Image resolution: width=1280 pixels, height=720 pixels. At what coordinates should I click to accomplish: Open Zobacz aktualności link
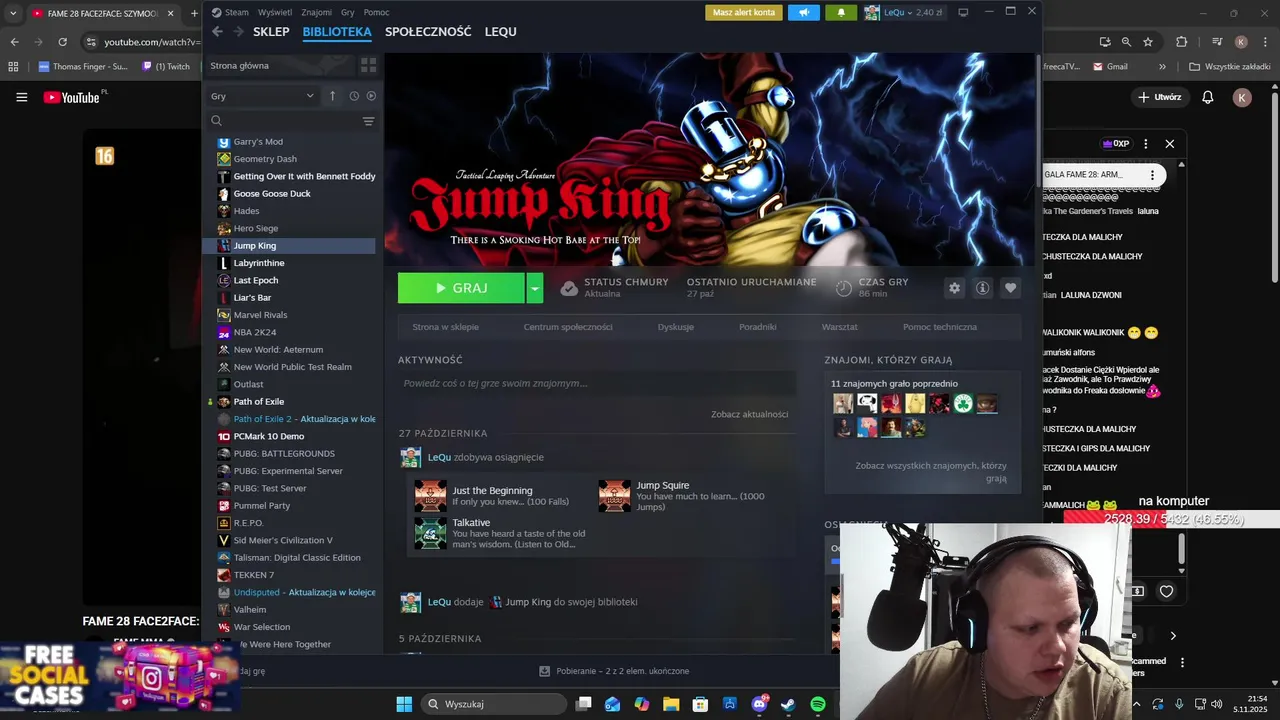click(750, 414)
